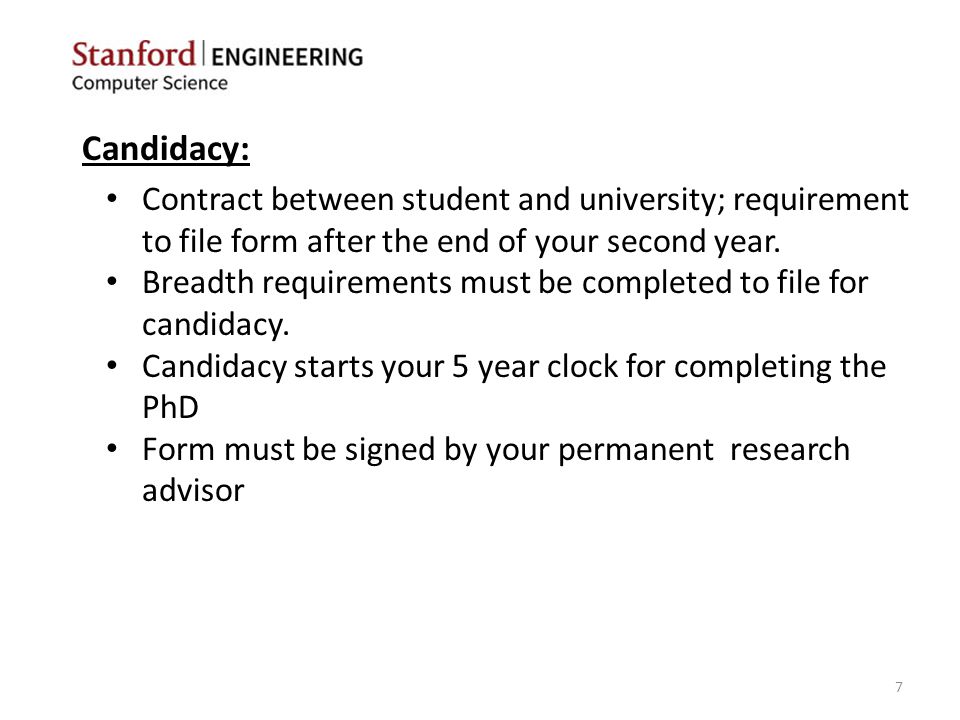Click the Candidacy: heading
Screen dimensions: 960x720
click(x=166, y=149)
